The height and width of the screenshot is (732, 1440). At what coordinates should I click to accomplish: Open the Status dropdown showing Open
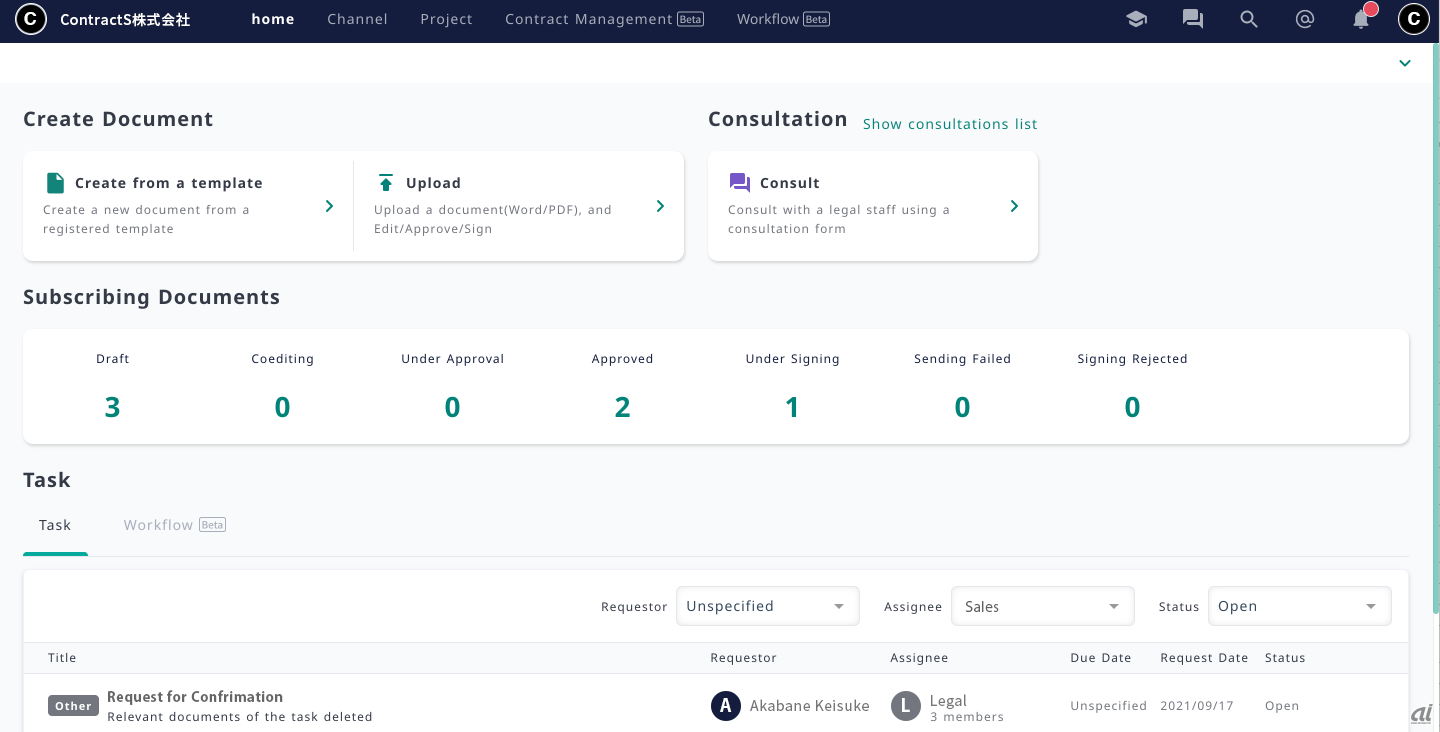tap(1299, 606)
